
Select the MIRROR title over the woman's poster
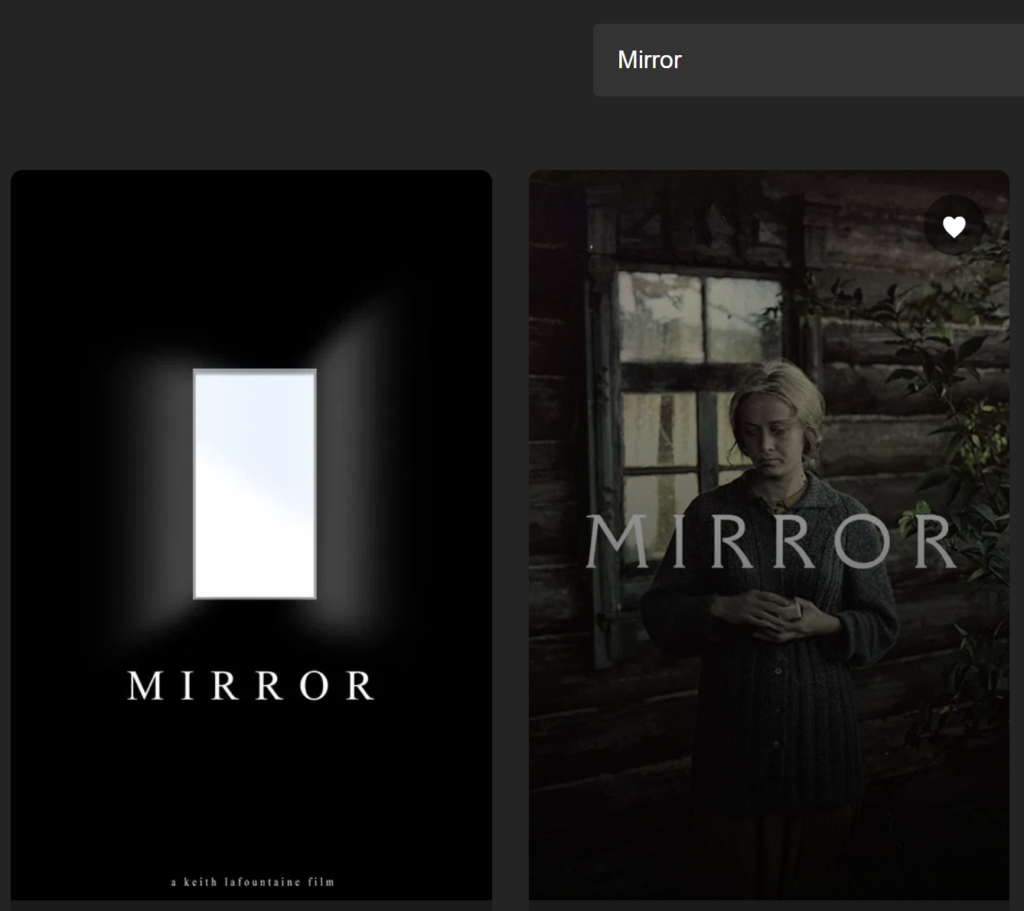coord(770,542)
